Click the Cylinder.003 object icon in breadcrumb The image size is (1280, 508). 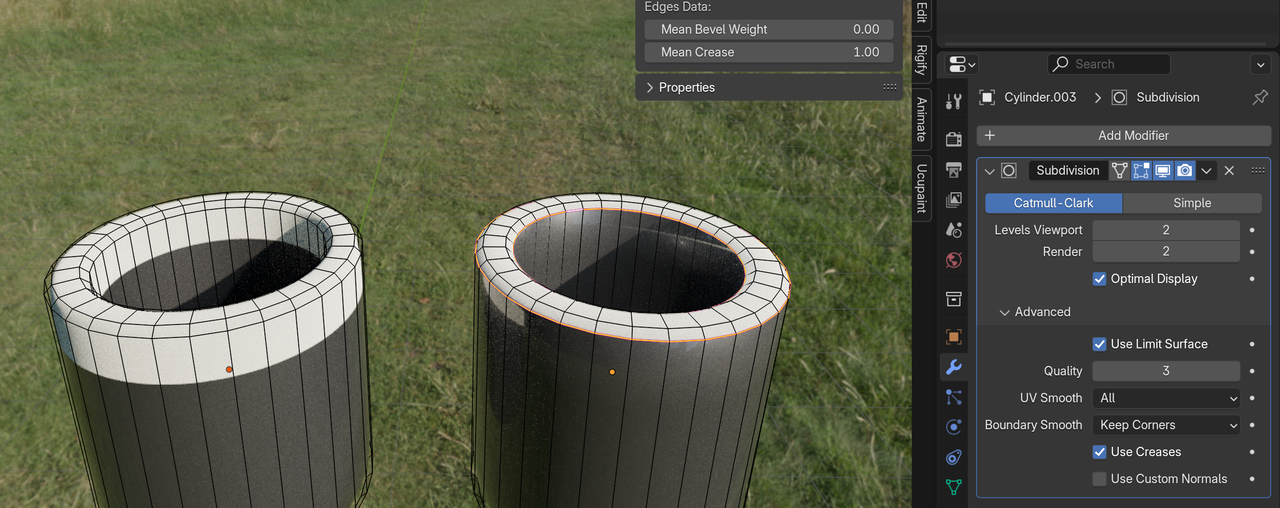(987, 97)
